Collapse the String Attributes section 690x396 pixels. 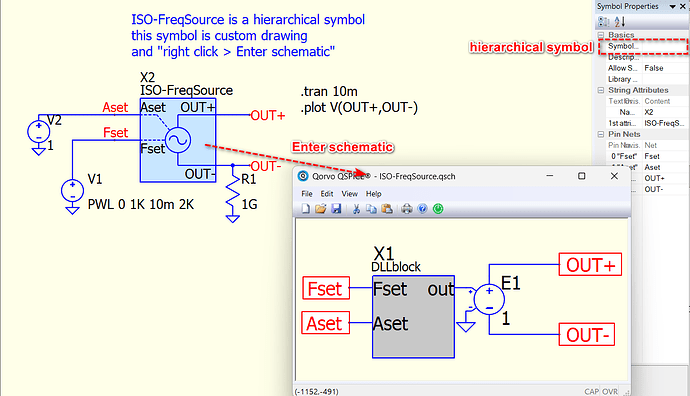[x=601, y=90]
